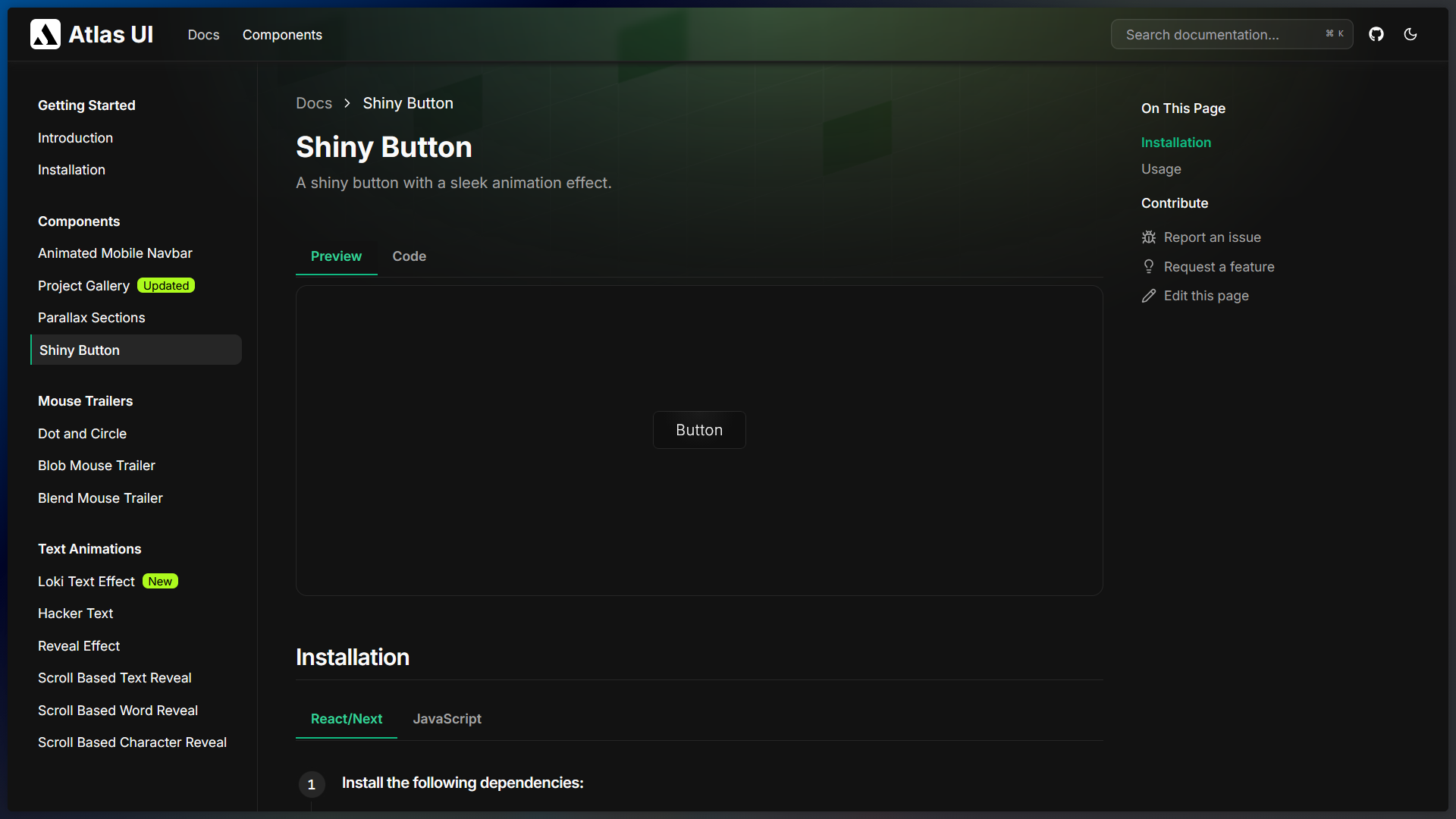The image size is (1456, 819).
Task: Click the step 1 number badge
Action: coord(312,784)
